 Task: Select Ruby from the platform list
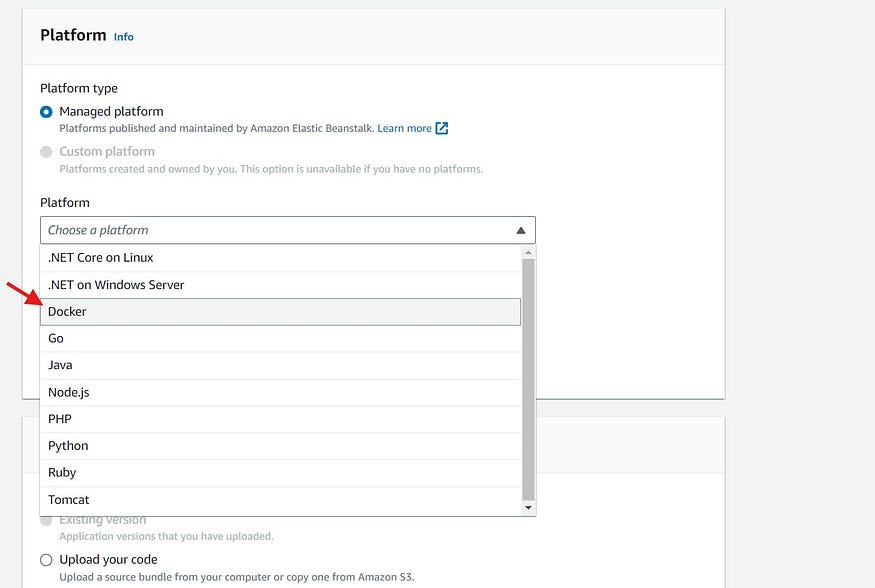[280, 473]
